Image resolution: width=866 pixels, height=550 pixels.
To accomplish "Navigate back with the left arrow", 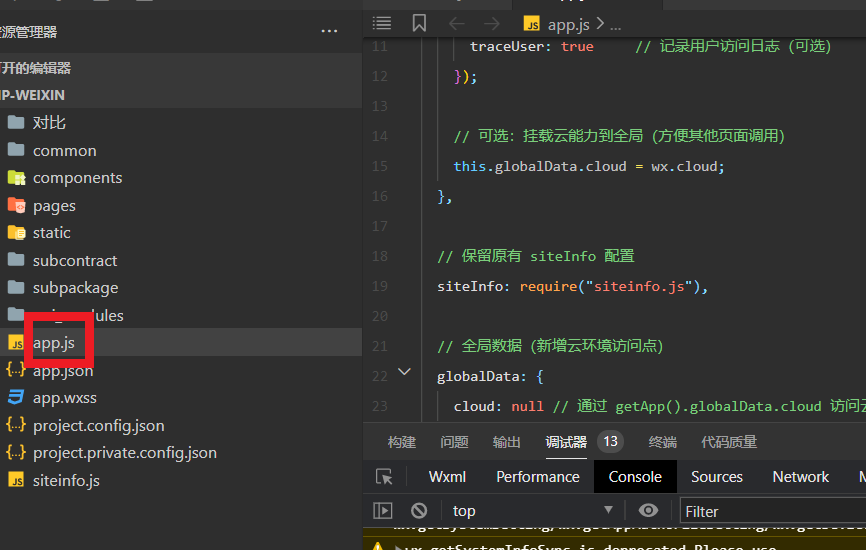I will (456, 24).
